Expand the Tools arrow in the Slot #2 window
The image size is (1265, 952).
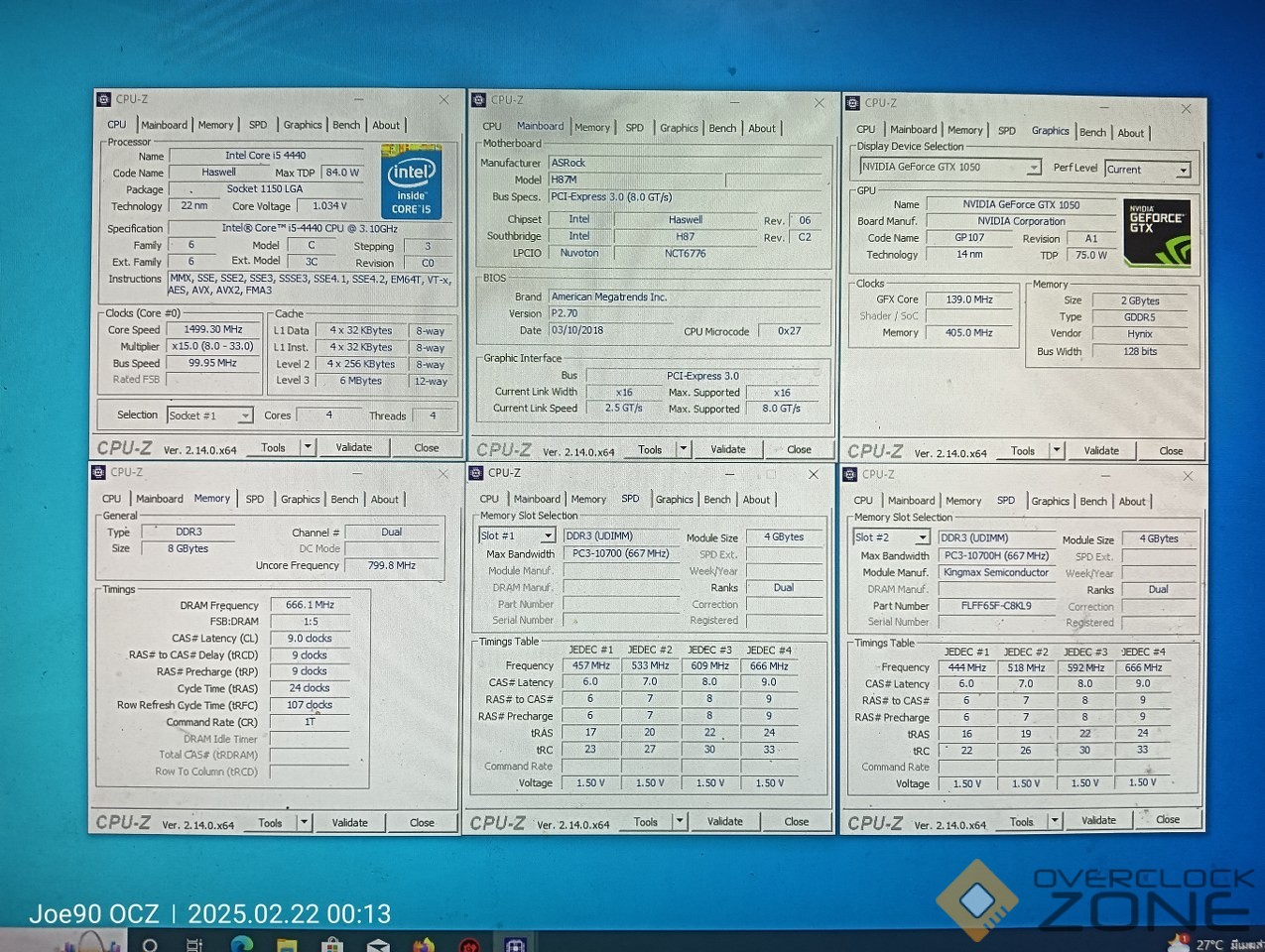tap(1055, 821)
